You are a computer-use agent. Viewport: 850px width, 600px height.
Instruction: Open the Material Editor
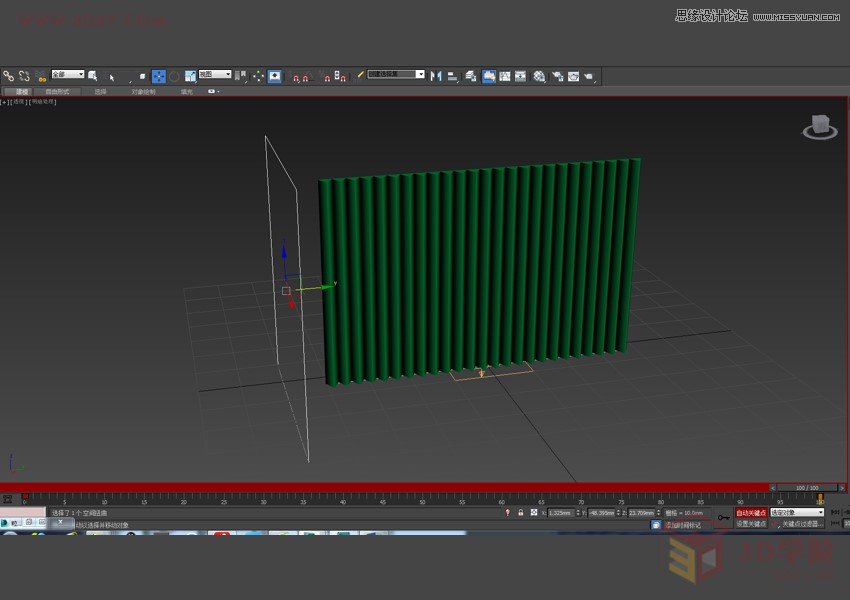[538, 74]
